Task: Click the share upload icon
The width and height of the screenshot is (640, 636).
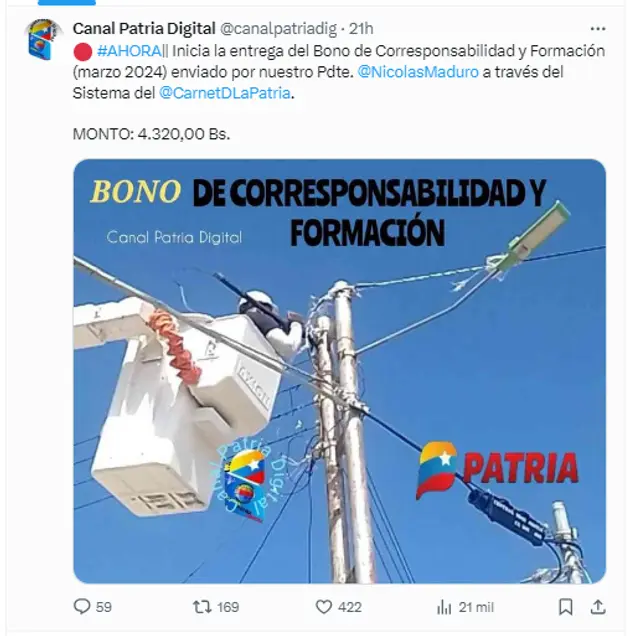Action: click(x=598, y=607)
